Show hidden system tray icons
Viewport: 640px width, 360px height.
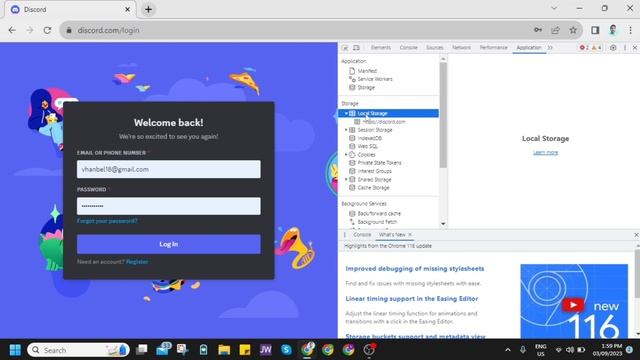pos(507,350)
